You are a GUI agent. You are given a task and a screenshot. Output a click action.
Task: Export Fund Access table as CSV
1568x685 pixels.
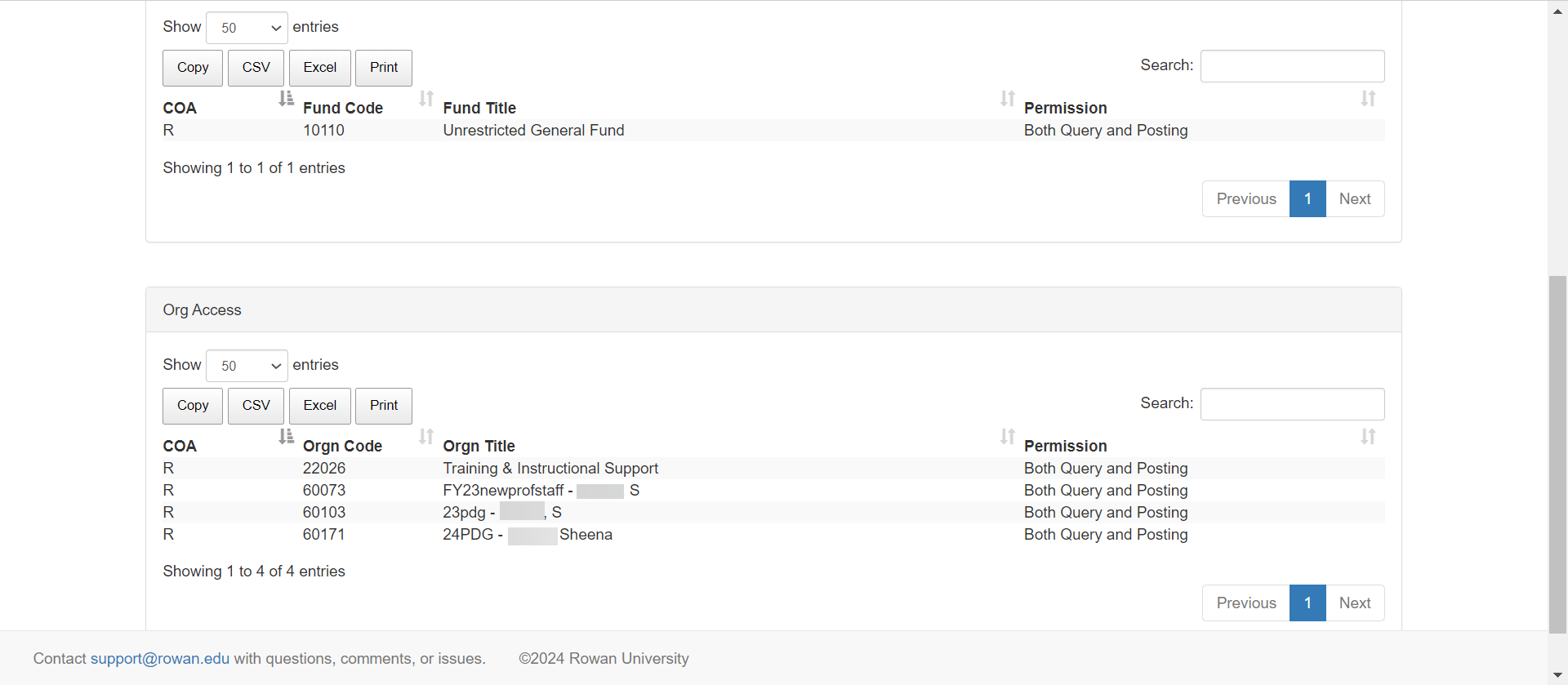(x=256, y=68)
